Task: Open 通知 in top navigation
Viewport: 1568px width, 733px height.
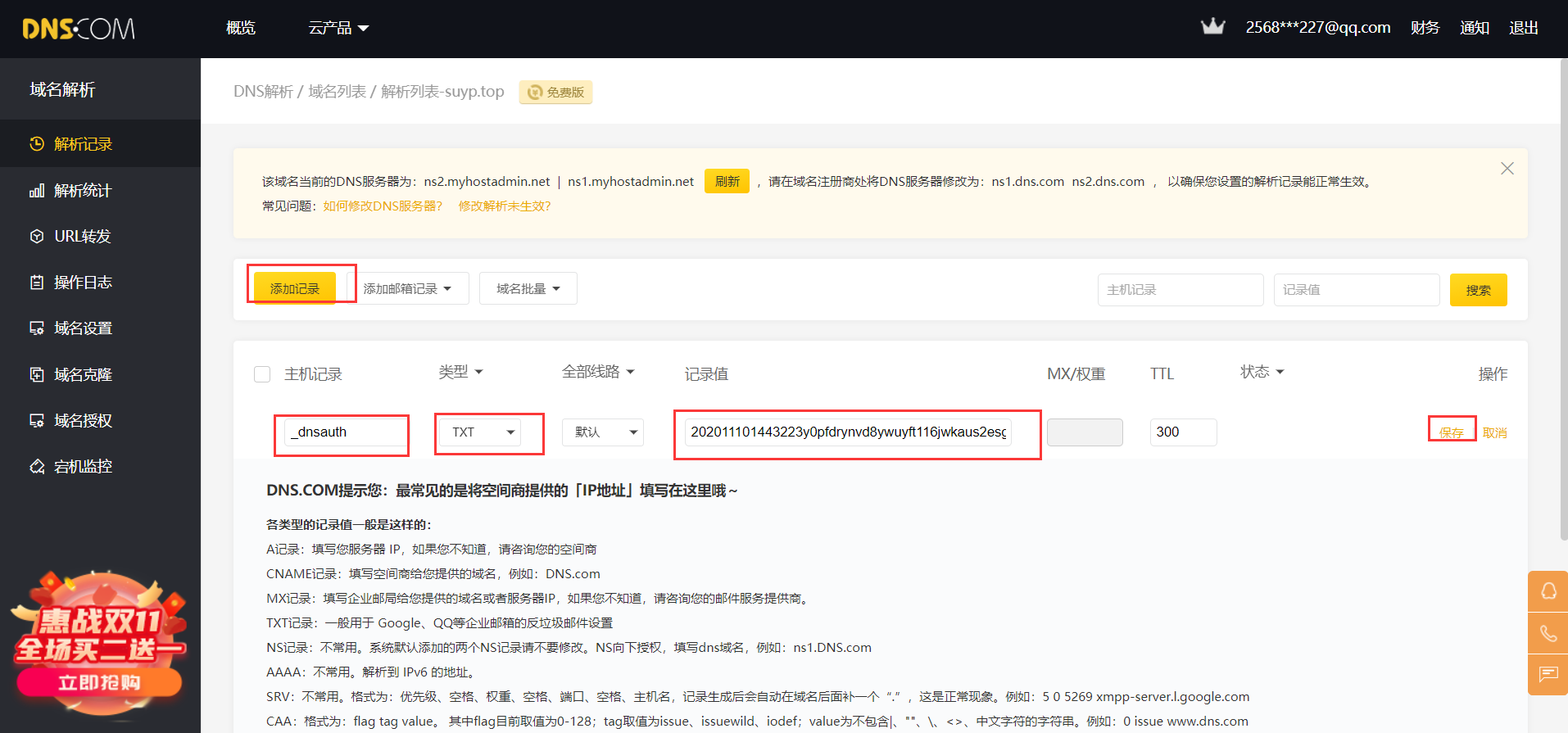Action: (1475, 28)
